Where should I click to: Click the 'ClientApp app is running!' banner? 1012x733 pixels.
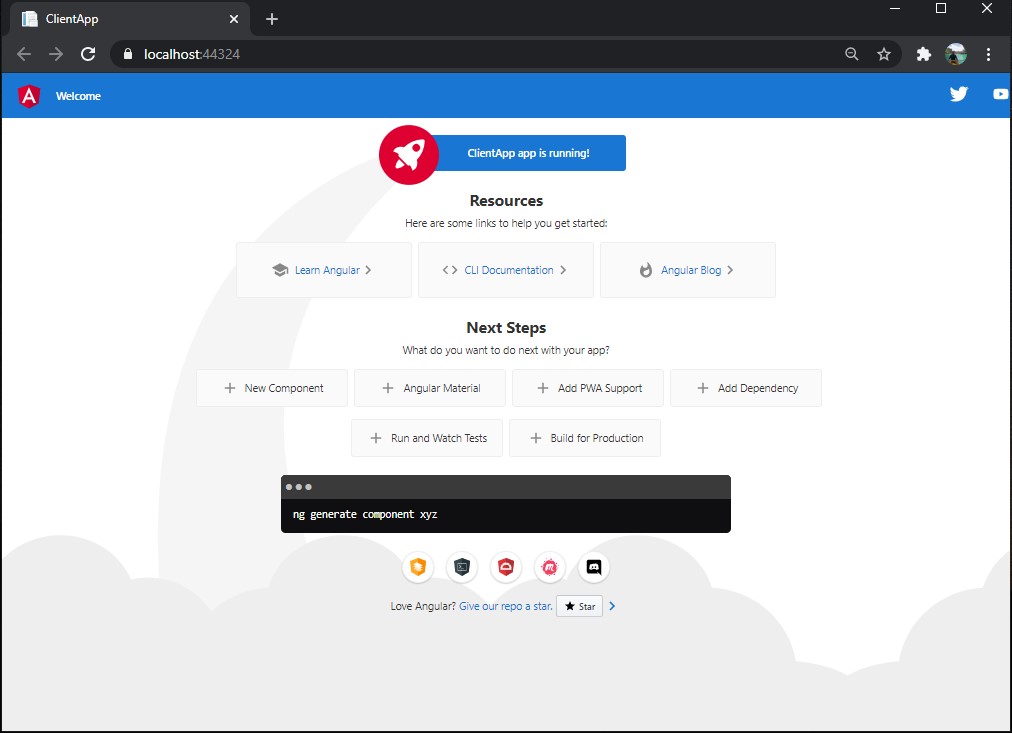(x=528, y=153)
